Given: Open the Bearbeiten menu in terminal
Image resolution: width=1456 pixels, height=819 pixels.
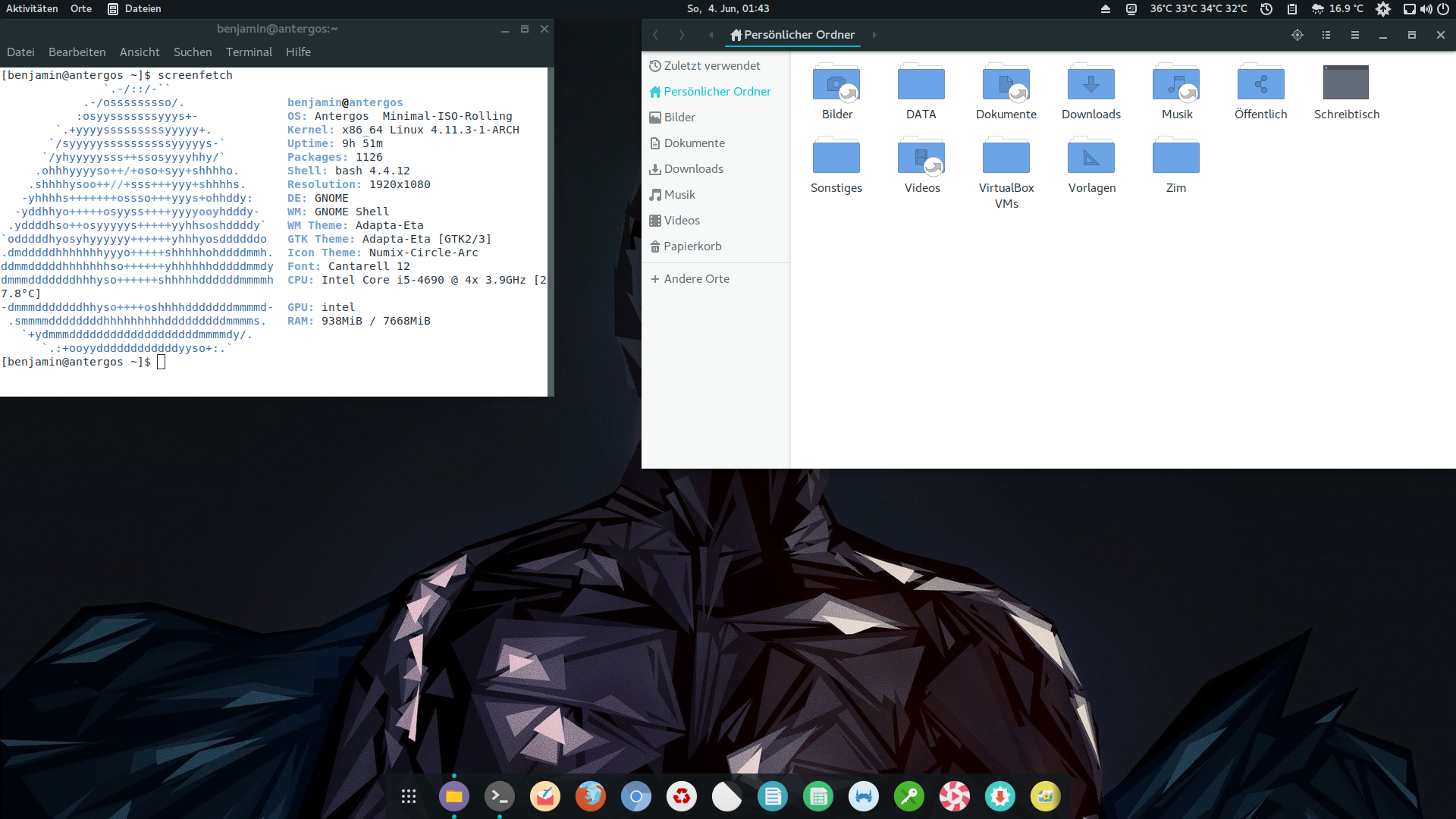Looking at the screenshot, I should click(77, 52).
